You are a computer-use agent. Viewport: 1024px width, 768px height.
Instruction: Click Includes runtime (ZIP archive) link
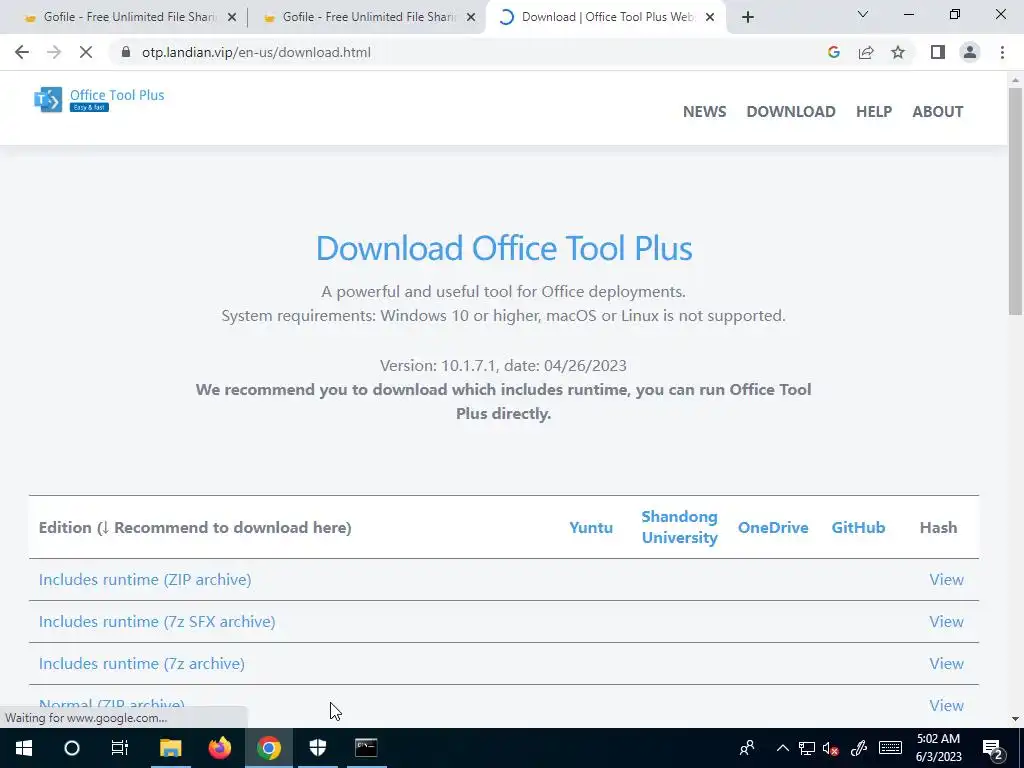(145, 580)
